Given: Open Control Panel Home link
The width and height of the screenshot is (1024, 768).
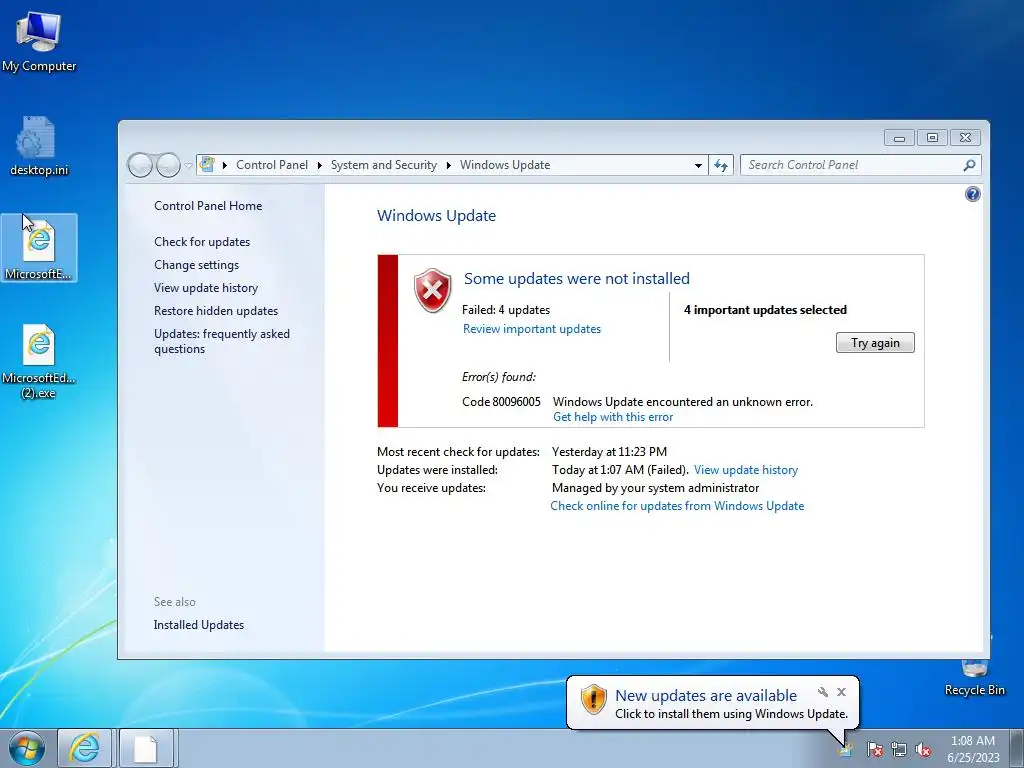Looking at the screenshot, I should tap(208, 206).
